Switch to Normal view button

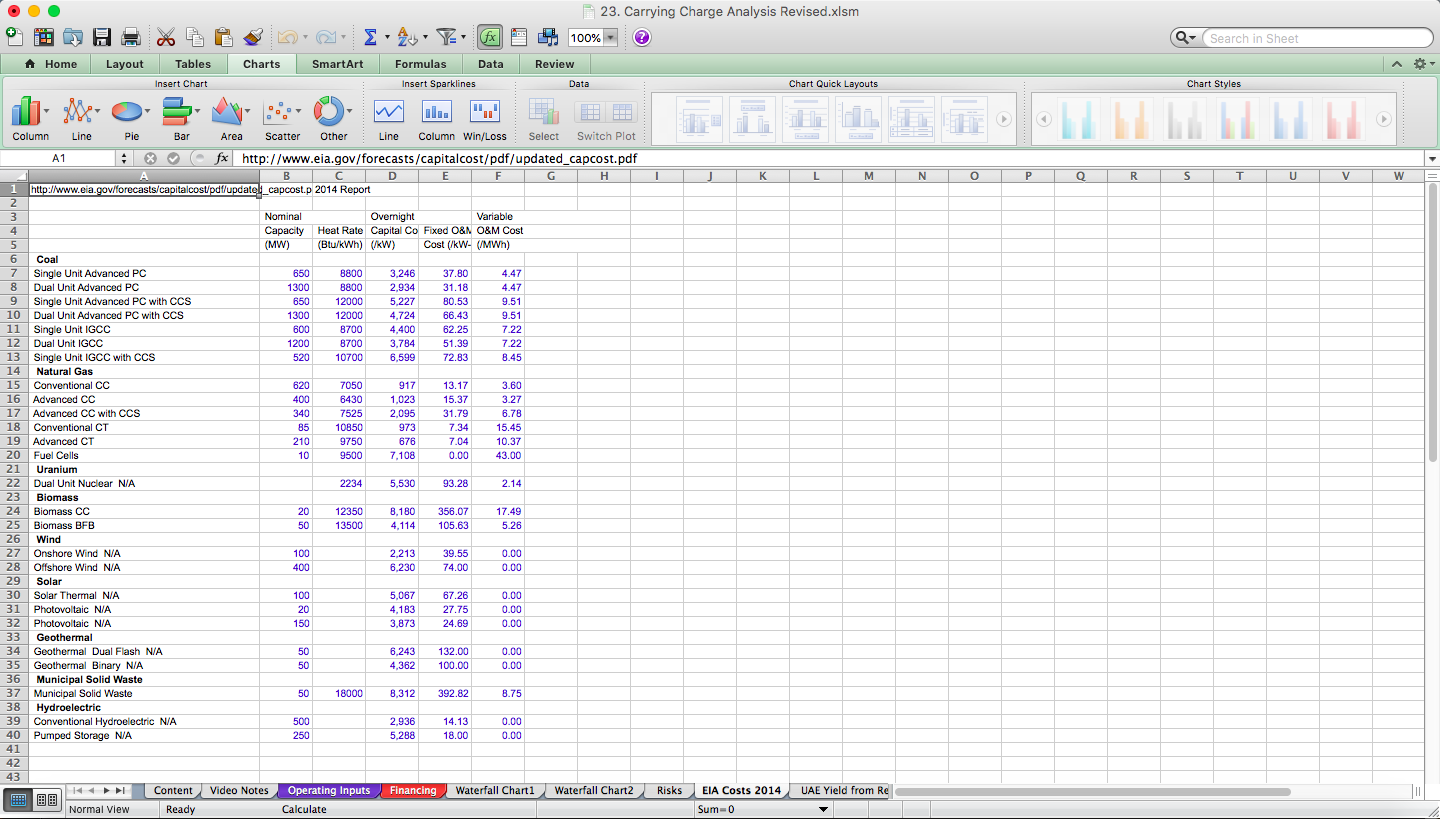pos(18,799)
